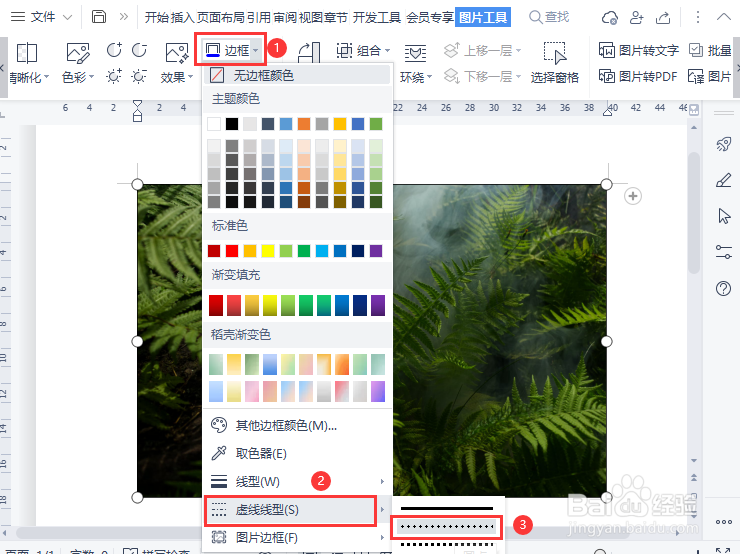Open the 线型(W) submenu
Image resolution: width=740 pixels, height=554 pixels.
297,481
